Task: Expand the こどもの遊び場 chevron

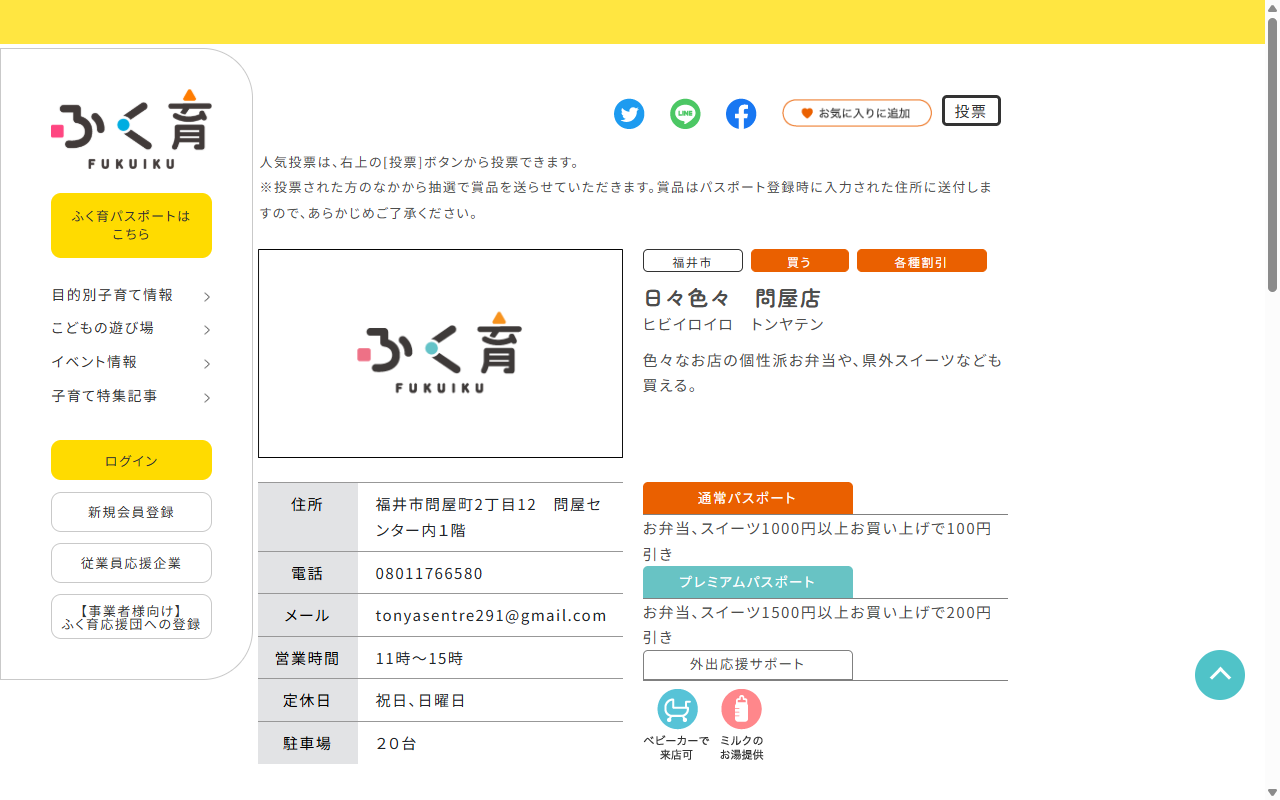Action: pyautogui.click(x=207, y=330)
